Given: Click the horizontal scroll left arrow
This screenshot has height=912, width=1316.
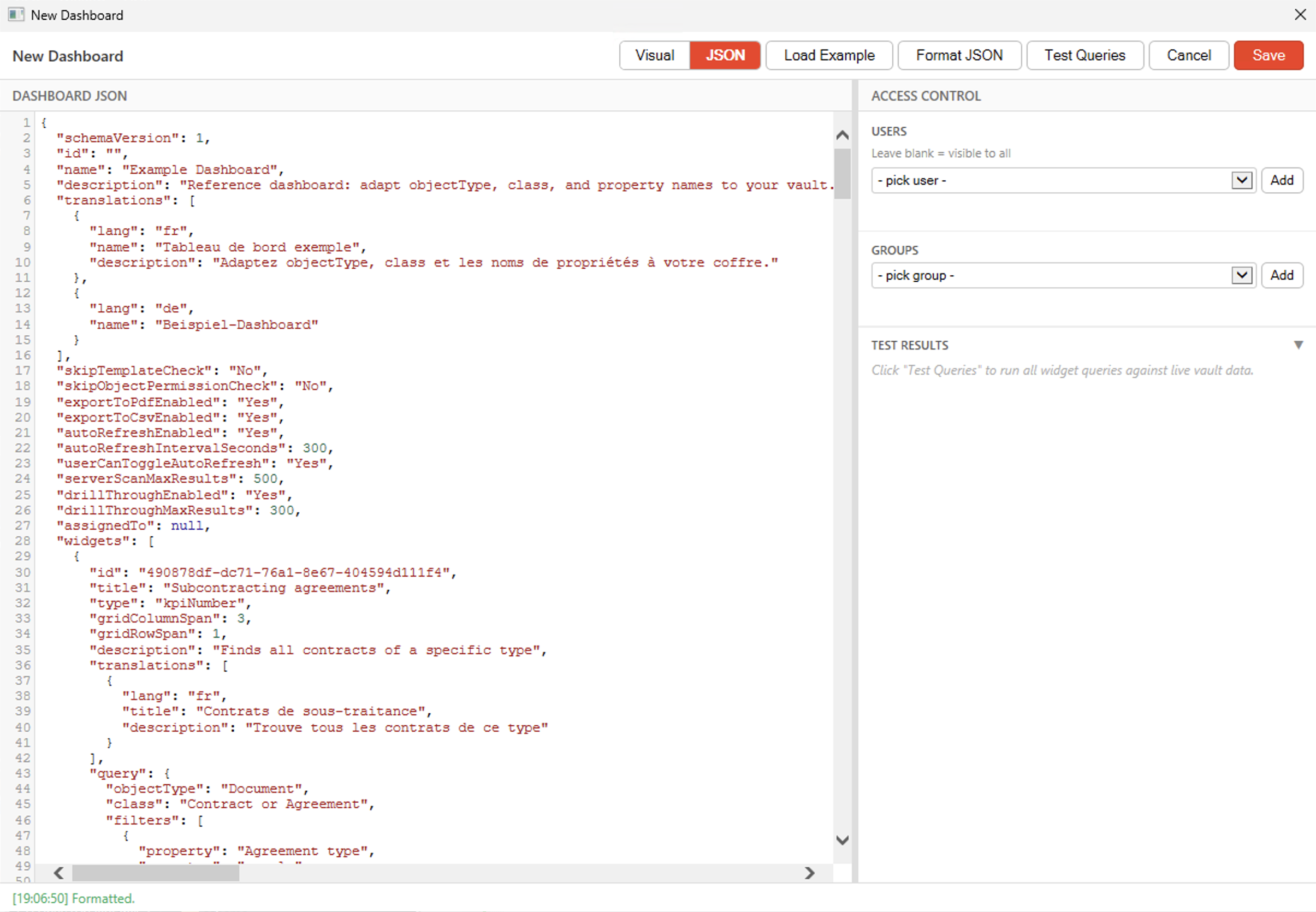Looking at the screenshot, I should pyautogui.click(x=58, y=873).
